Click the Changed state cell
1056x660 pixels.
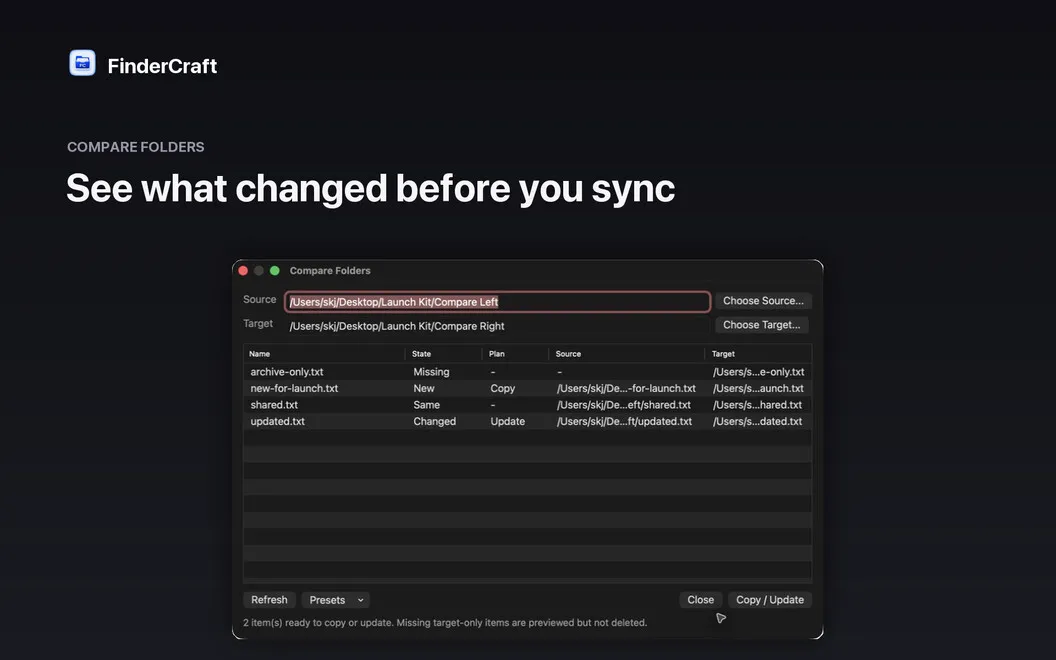tap(434, 421)
